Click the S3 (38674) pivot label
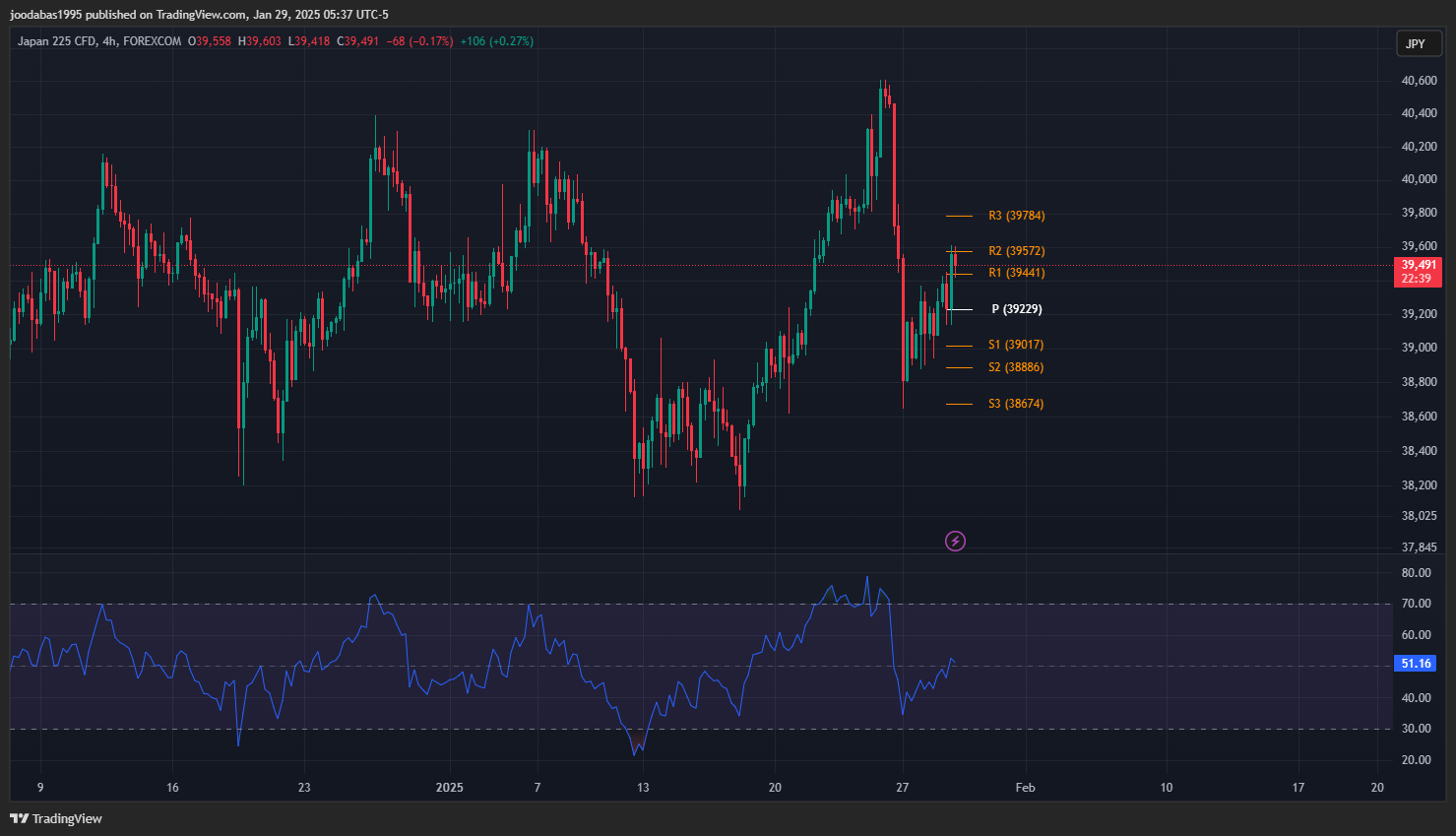The height and width of the screenshot is (836, 1456). pyautogui.click(x=1016, y=404)
